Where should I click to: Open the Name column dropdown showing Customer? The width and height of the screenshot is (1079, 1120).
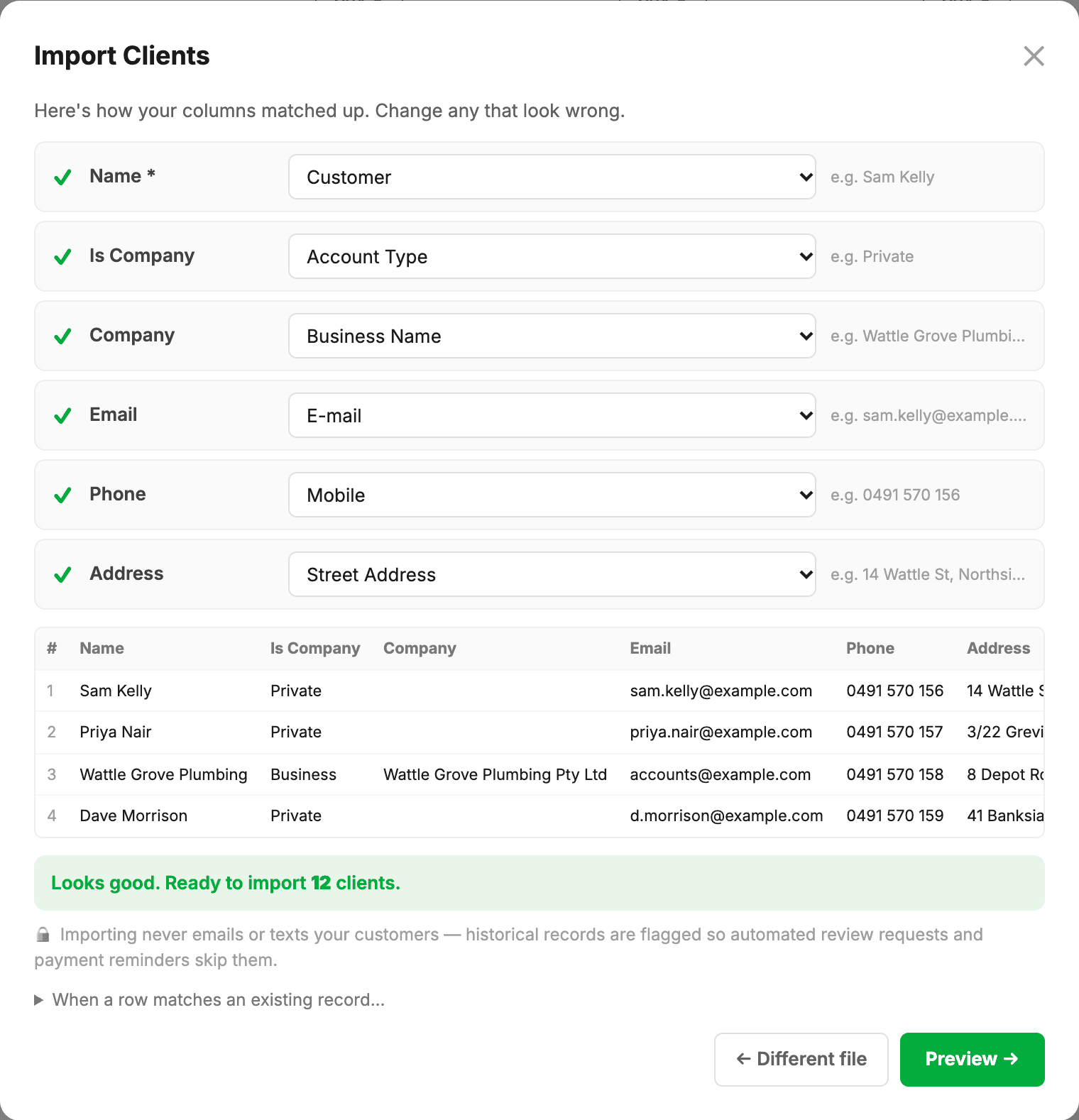point(552,177)
